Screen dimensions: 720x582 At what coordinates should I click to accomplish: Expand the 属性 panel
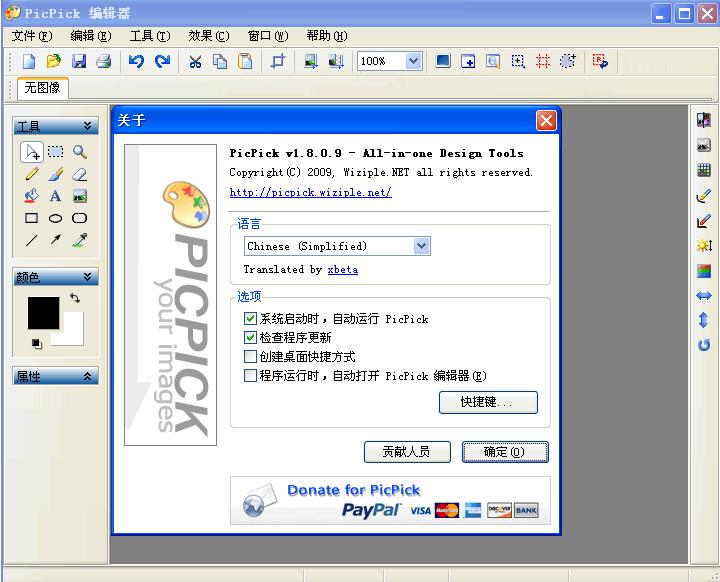click(87, 376)
